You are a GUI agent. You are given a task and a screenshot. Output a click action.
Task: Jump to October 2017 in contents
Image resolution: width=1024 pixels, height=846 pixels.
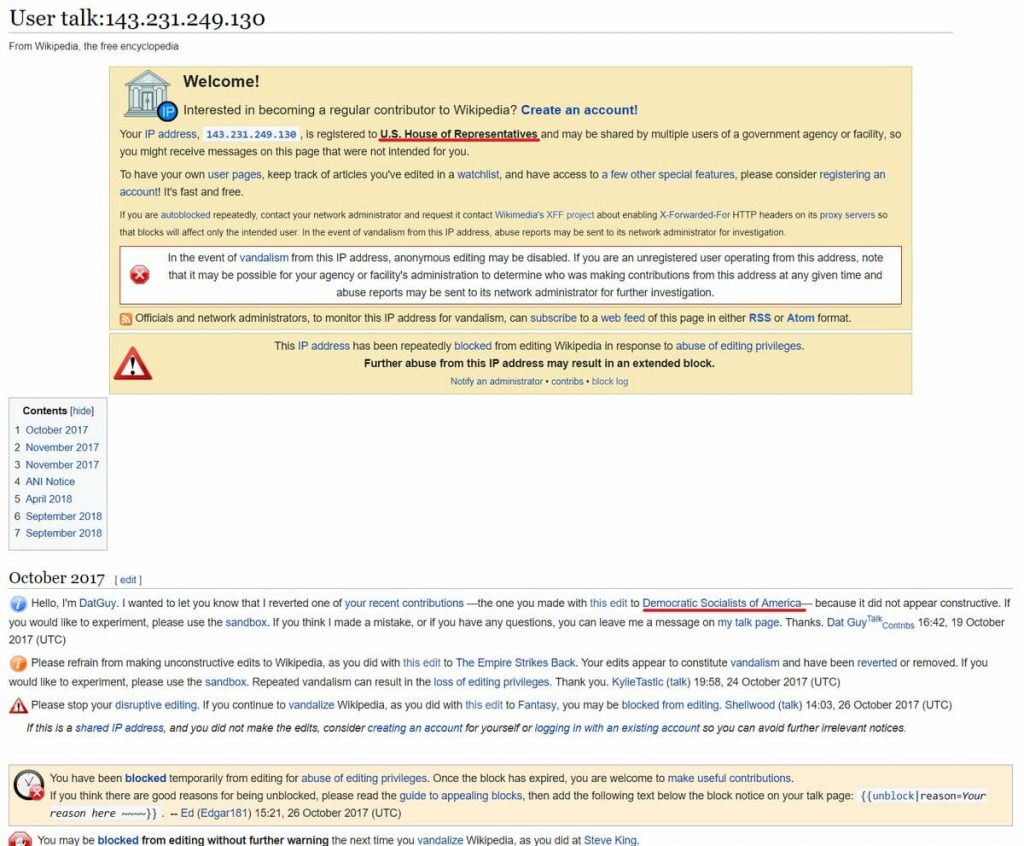click(x=57, y=430)
